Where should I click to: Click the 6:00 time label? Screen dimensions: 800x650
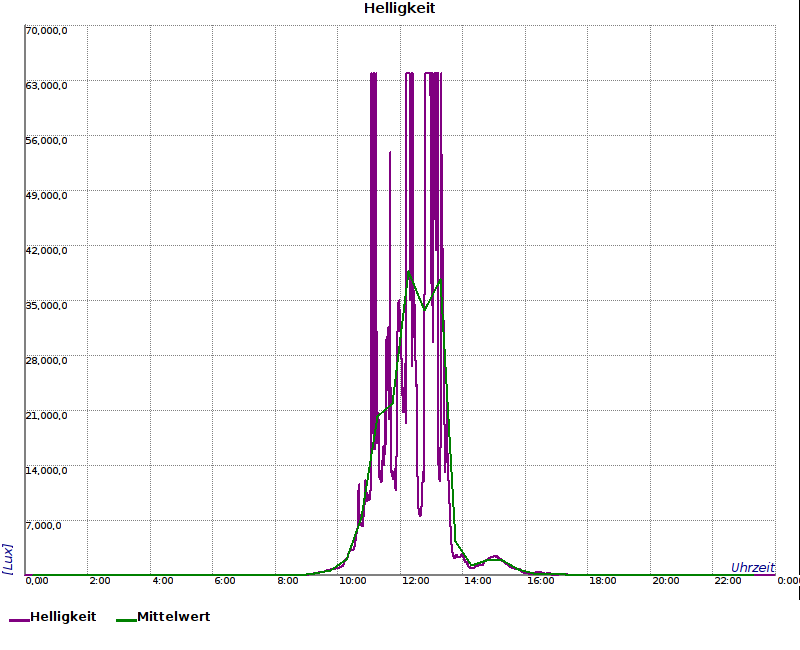pos(225,581)
